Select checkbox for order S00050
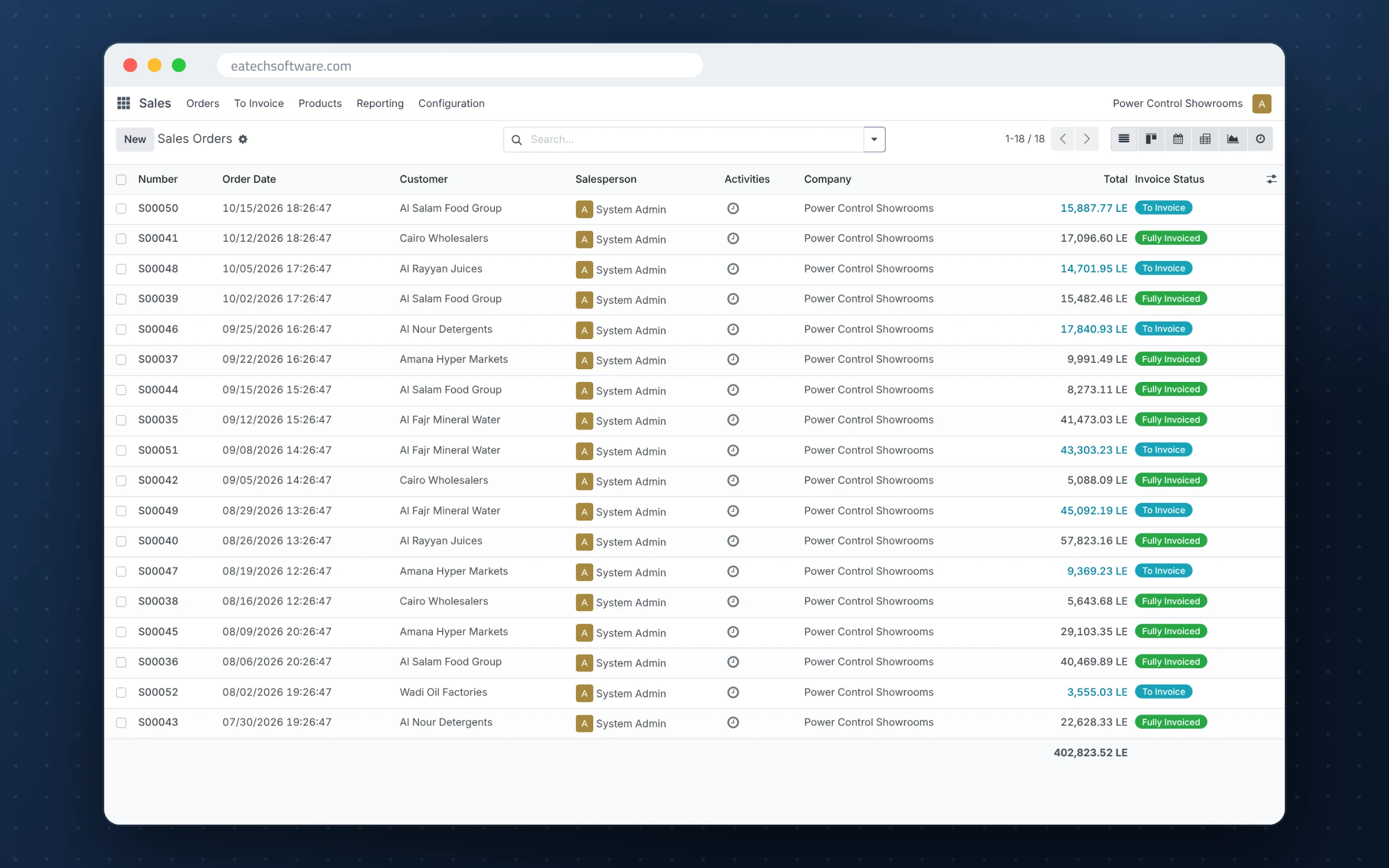The height and width of the screenshot is (868, 1389). (121, 208)
